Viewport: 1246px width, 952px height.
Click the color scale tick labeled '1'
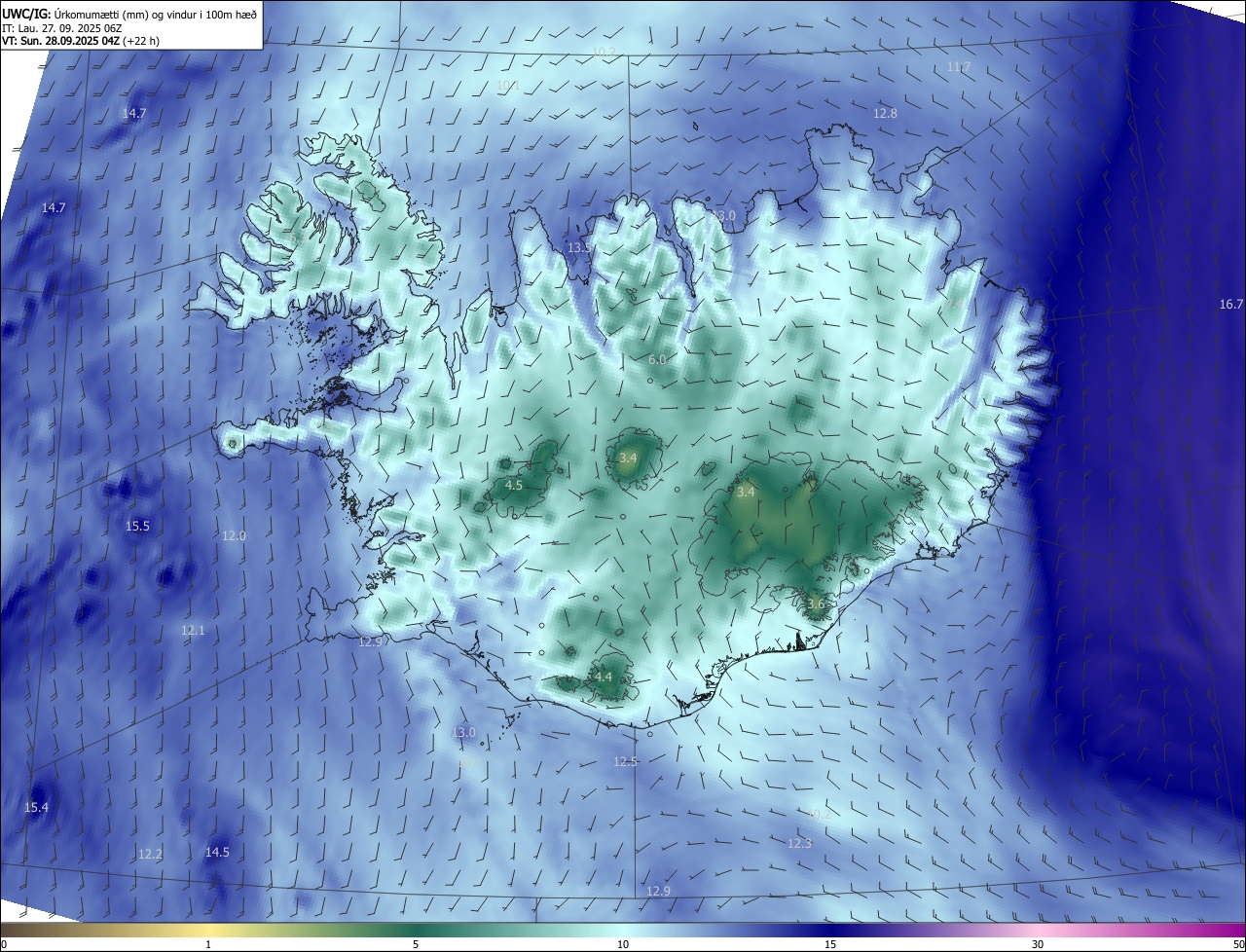208,944
